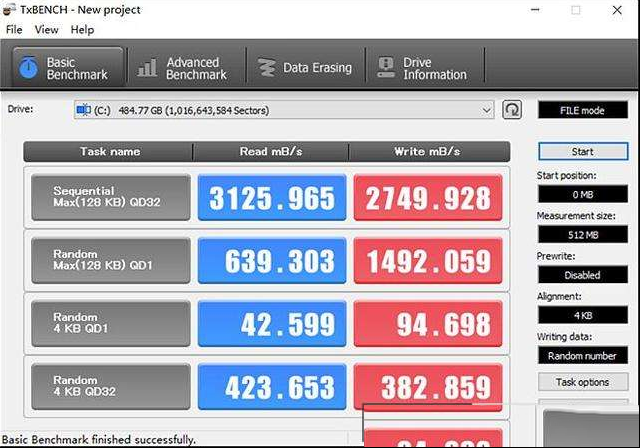Click 4 KB QD32 read result 423.653
This screenshot has width=640, height=448.
coord(272,387)
